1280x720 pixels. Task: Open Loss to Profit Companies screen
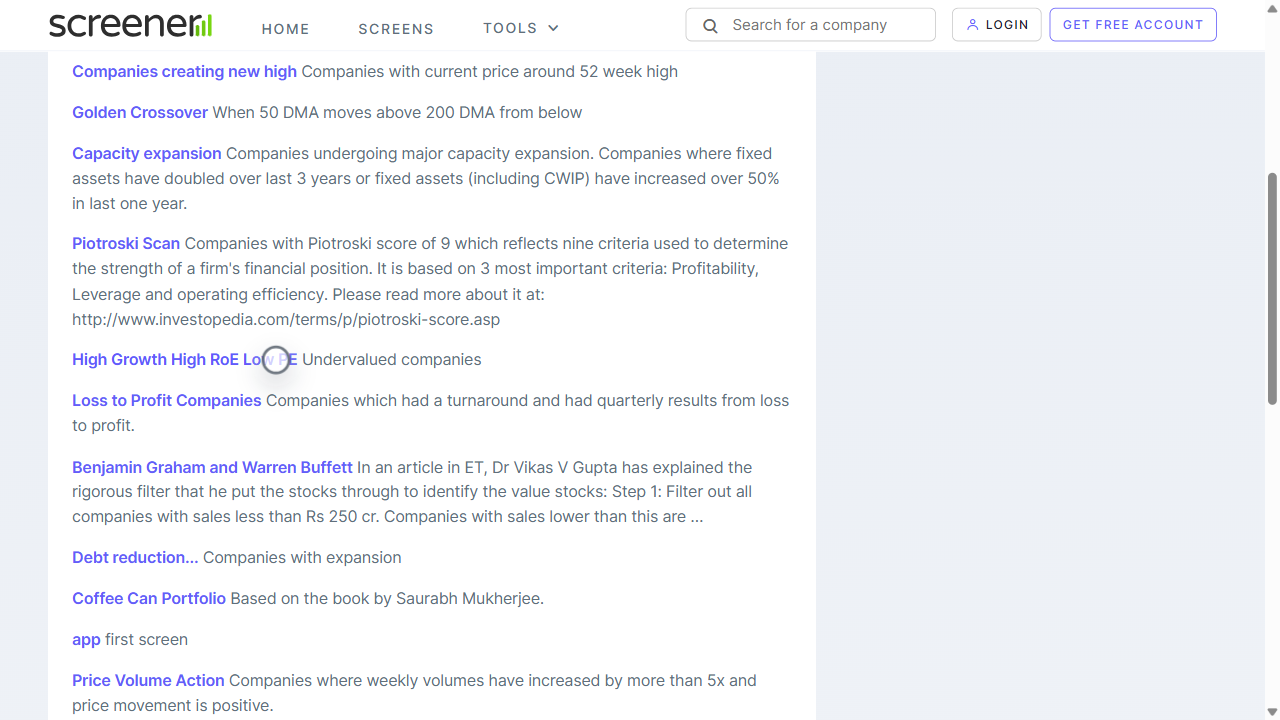[x=166, y=400]
